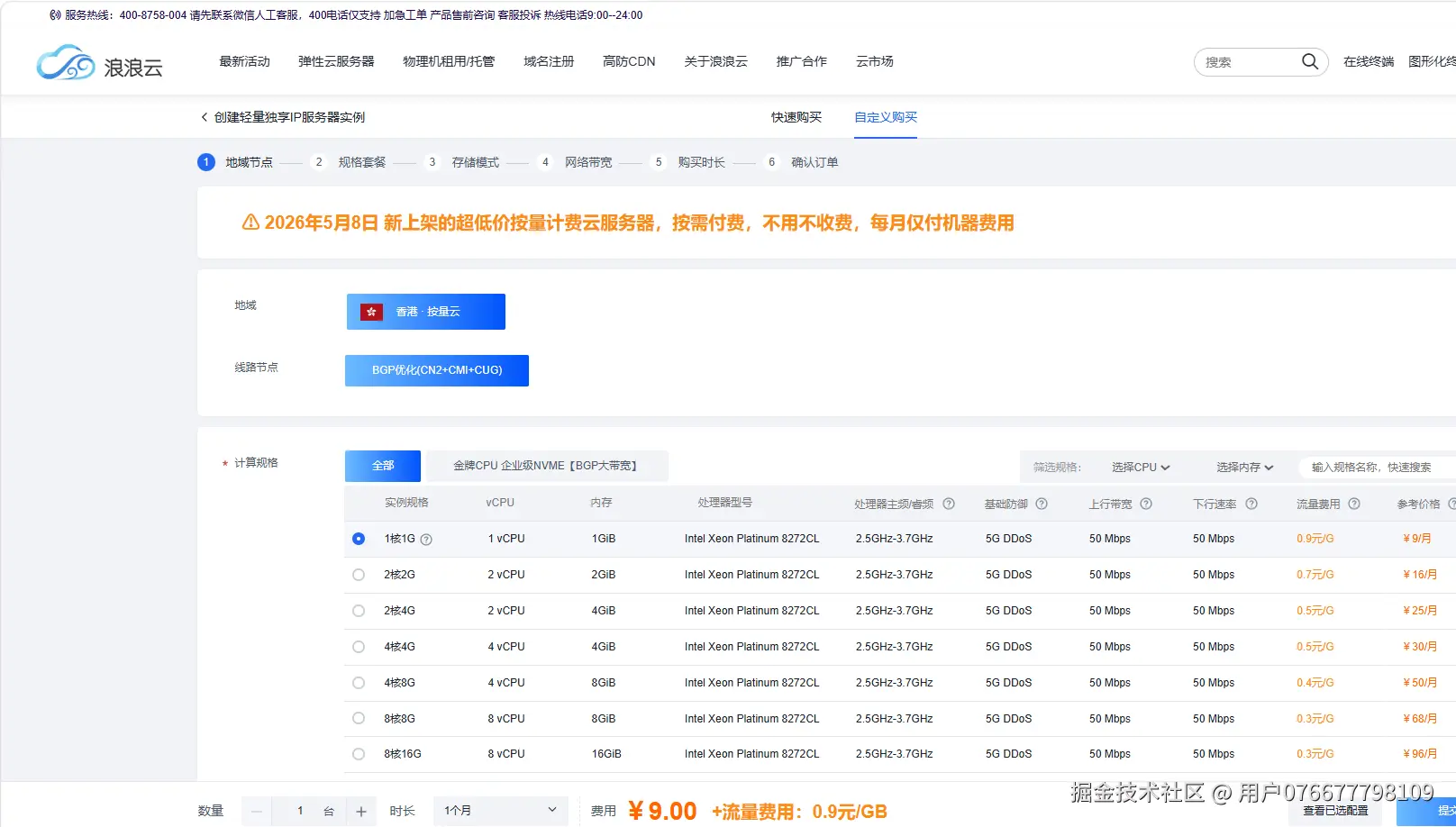Click the ¥16/月 price in 2核2G row
Viewport: 1456px width, 827px height.
click(x=1420, y=575)
